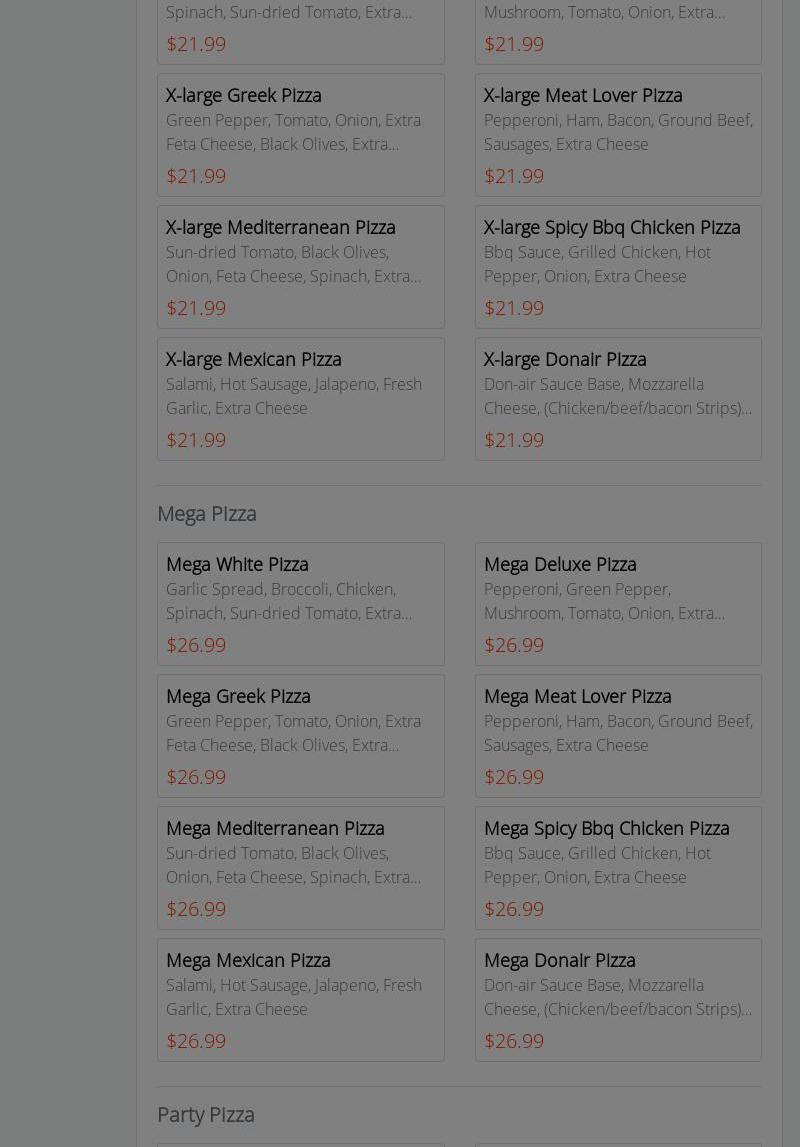800x1147 pixels.
Task: Open the Mega Meat Lover Pizza item
Action: 618,736
